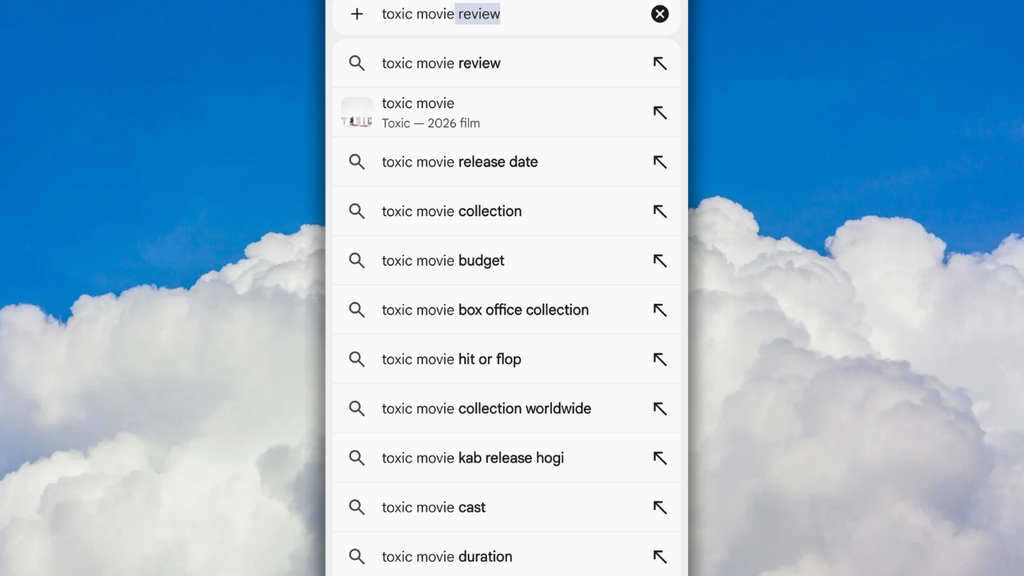
Task: Click search icon beside 'toxic movie cast'
Action: [x=357, y=507]
